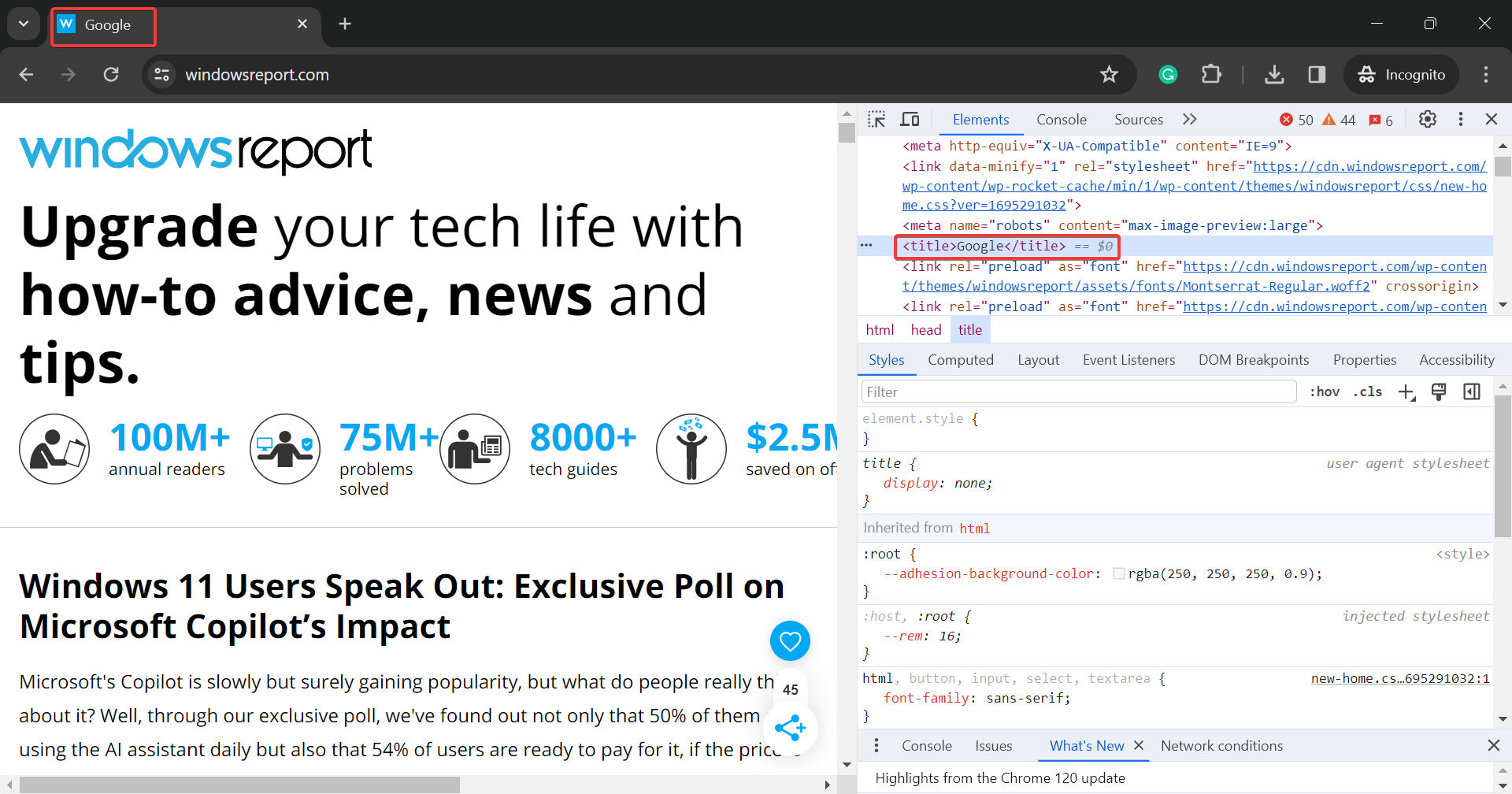Toggle the .cls element classes panel

1368,391
